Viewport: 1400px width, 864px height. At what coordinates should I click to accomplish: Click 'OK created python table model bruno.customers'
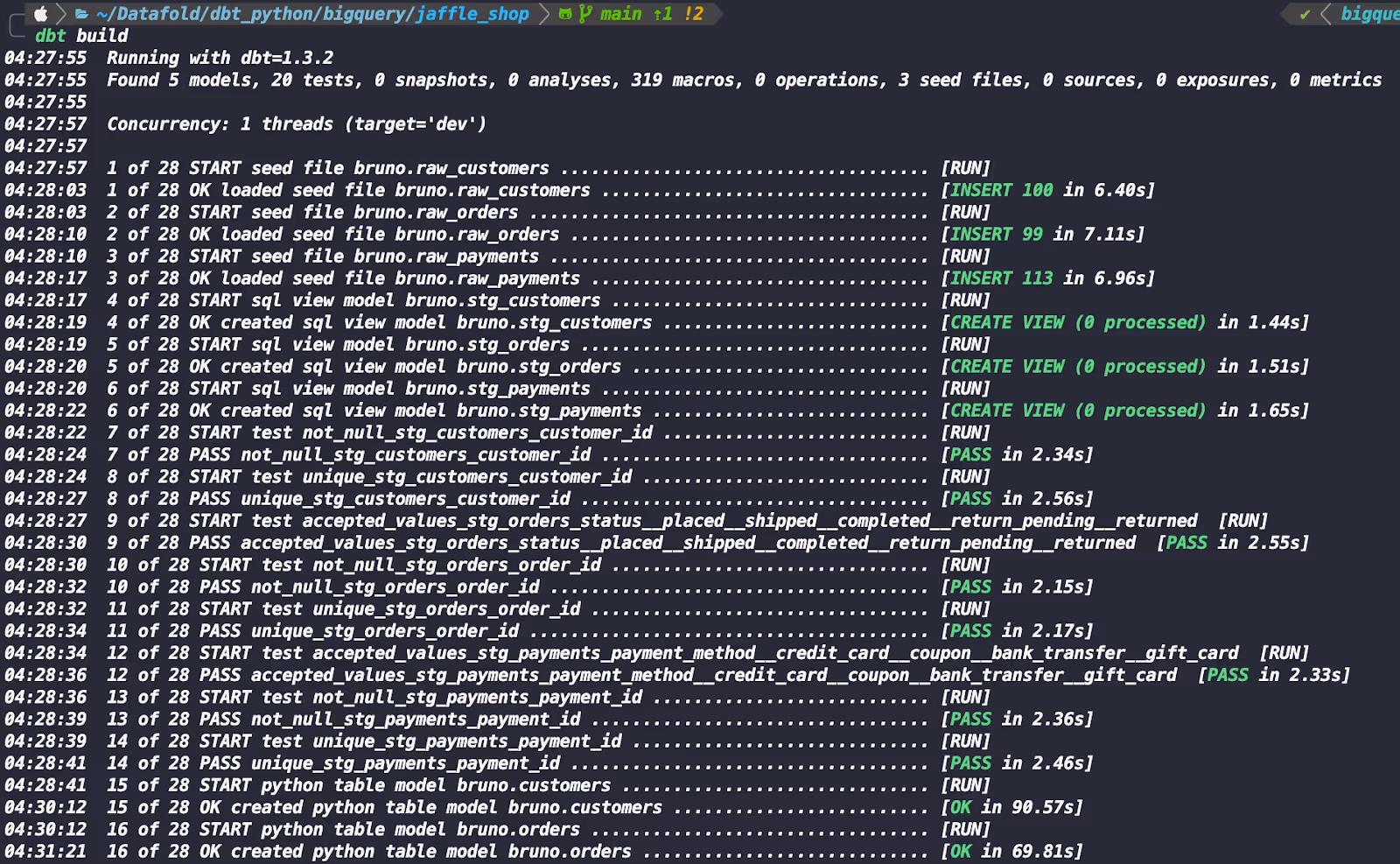(431, 807)
